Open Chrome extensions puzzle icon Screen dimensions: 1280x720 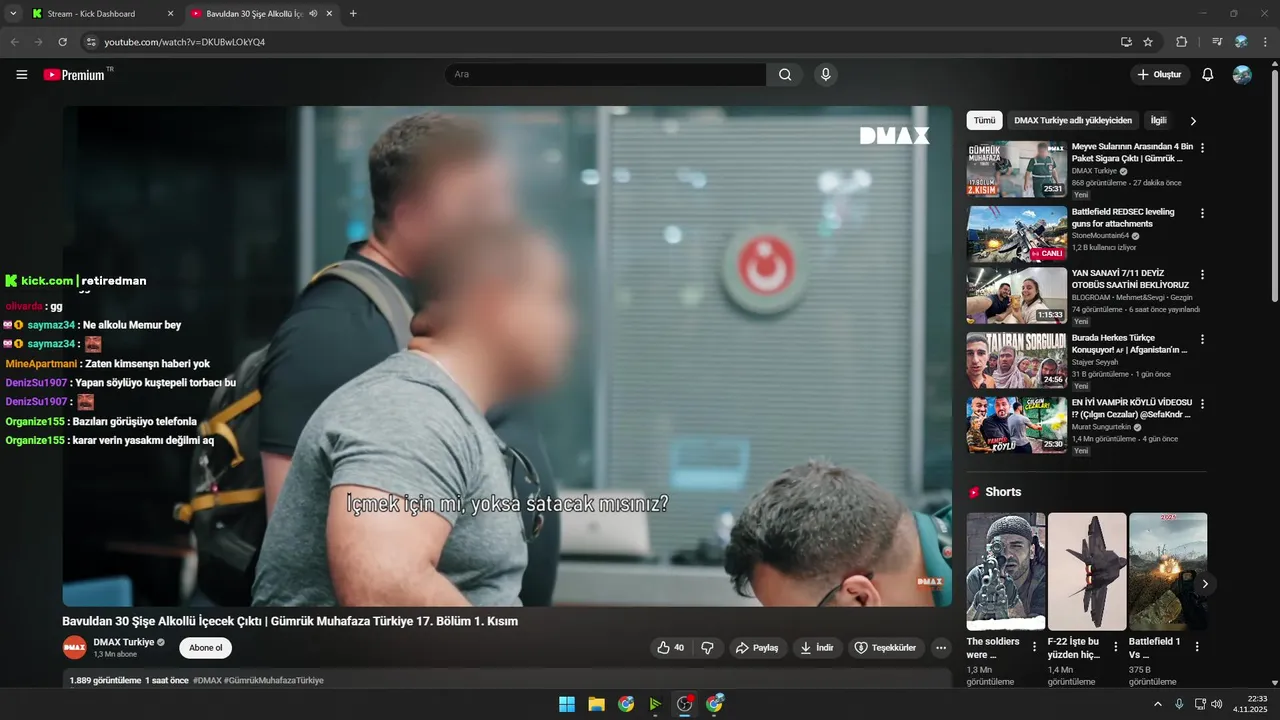click(1182, 42)
